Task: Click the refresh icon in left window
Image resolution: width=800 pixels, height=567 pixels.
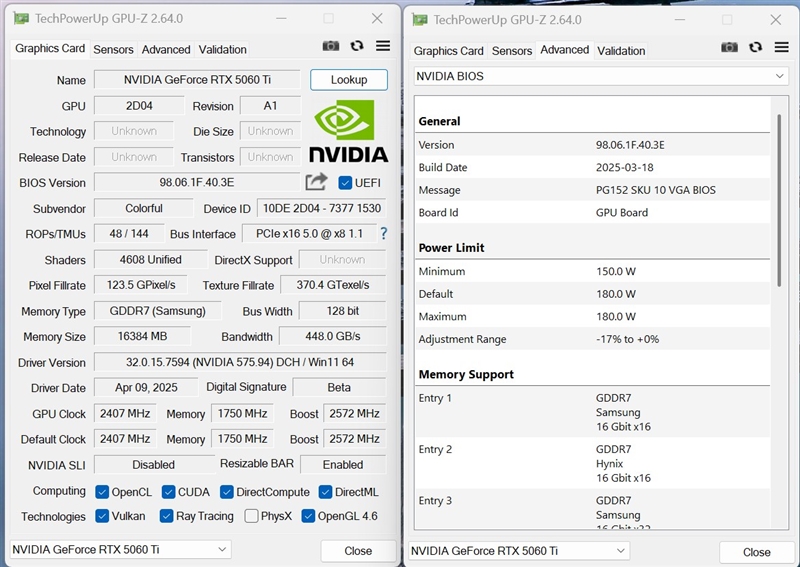Action: [357, 46]
